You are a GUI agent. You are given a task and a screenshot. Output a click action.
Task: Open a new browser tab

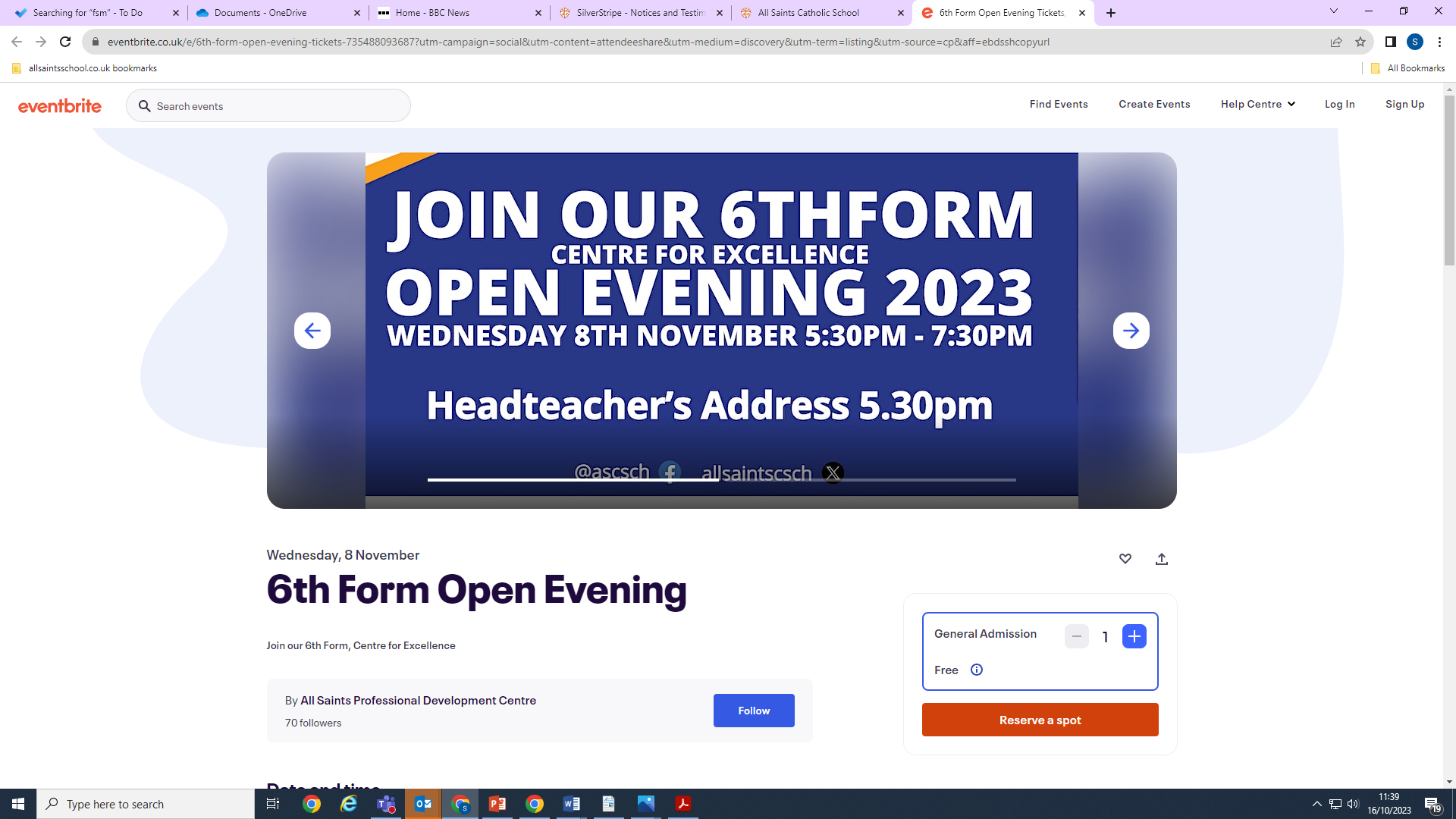pos(1111,13)
